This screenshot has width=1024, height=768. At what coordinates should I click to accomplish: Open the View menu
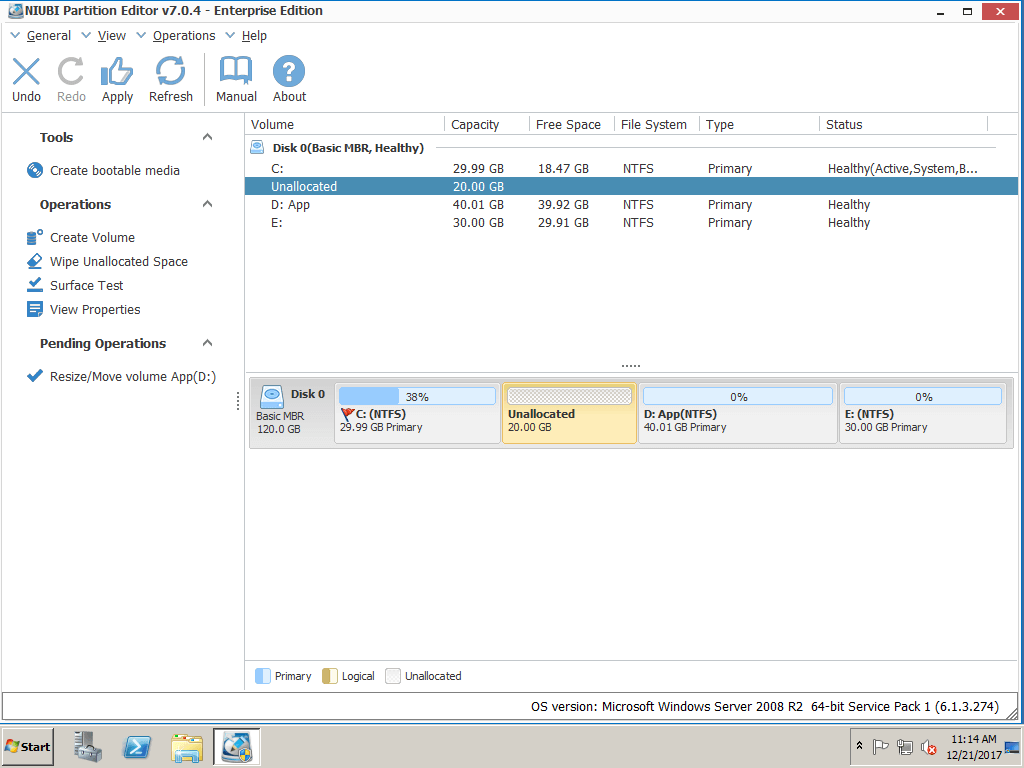[112, 36]
